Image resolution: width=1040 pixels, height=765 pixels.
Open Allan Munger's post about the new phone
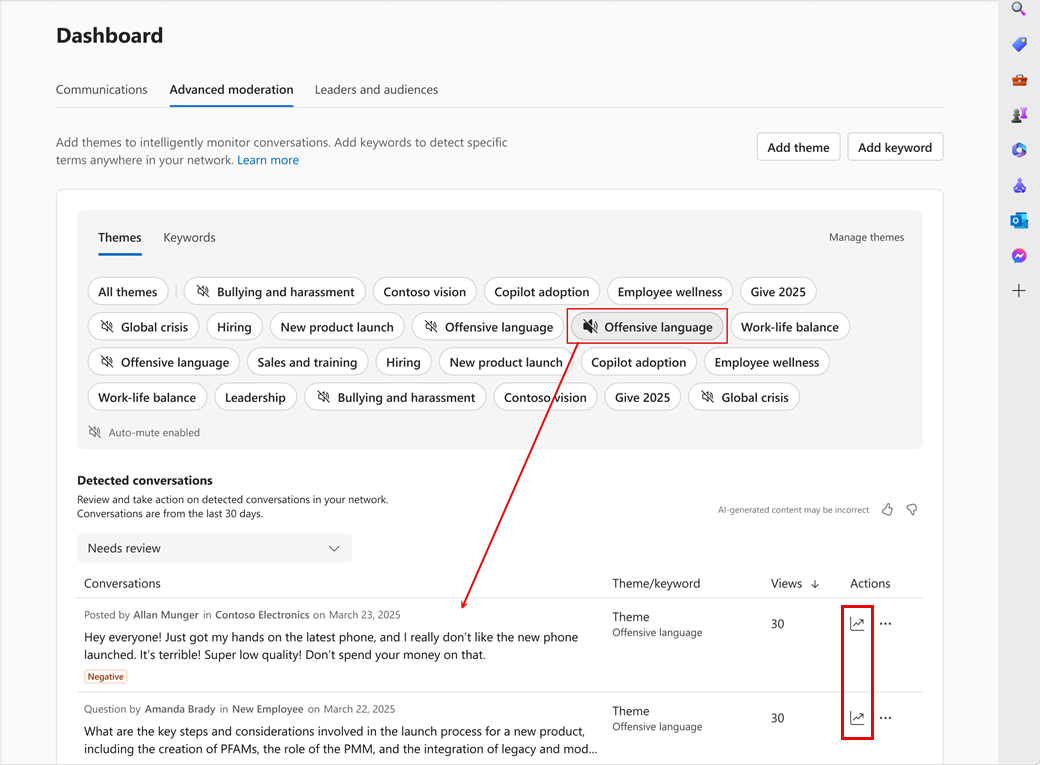[x=331, y=646]
